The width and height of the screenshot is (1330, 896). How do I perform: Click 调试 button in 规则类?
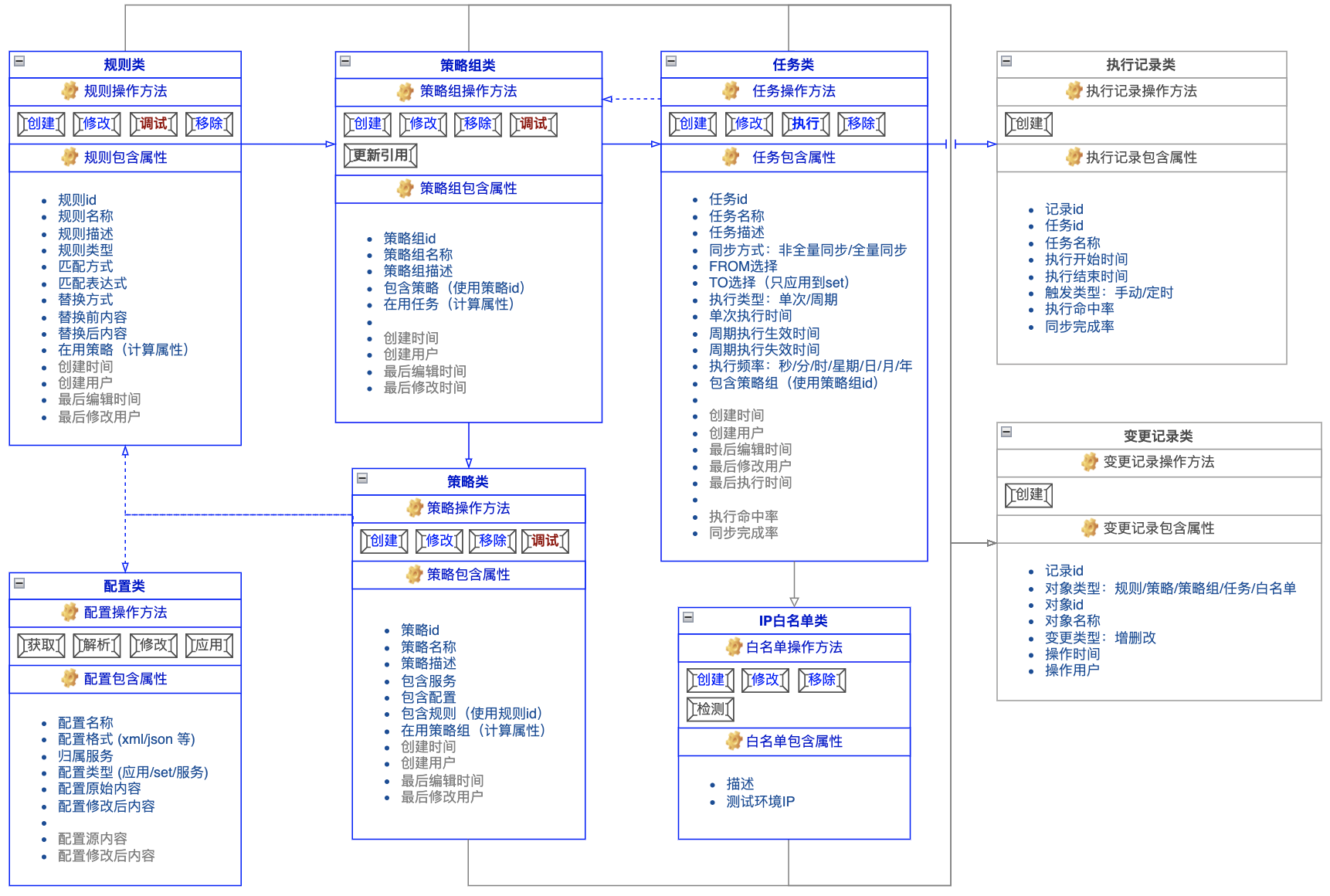coord(153,124)
